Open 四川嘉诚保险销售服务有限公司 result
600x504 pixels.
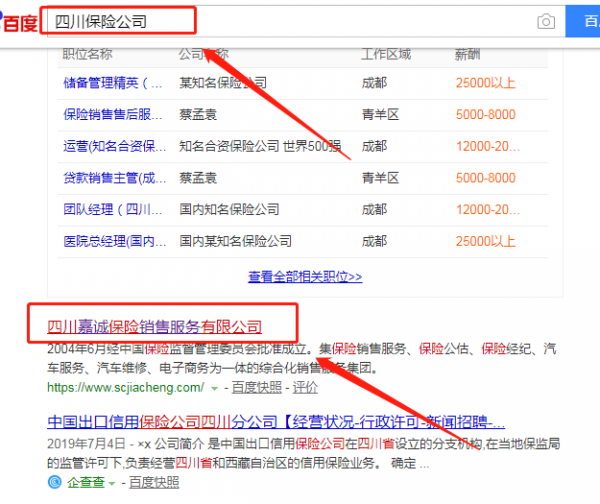(155, 327)
